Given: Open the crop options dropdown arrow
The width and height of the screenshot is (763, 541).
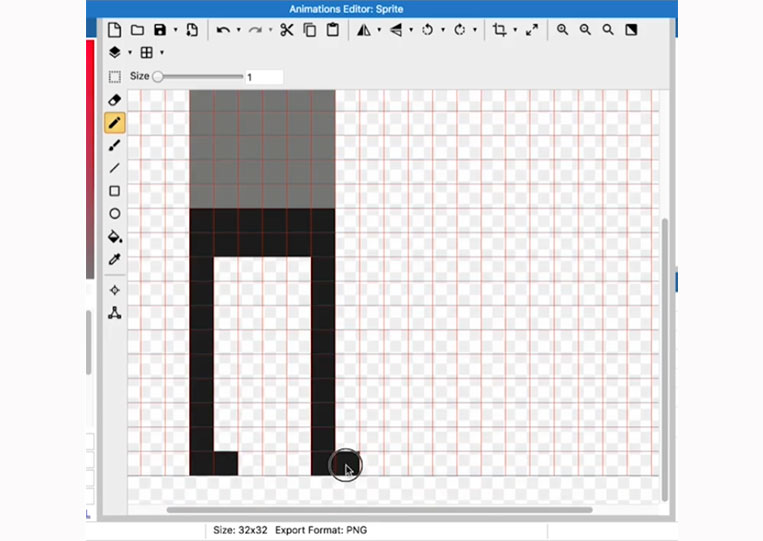Looking at the screenshot, I should (515, 30).
